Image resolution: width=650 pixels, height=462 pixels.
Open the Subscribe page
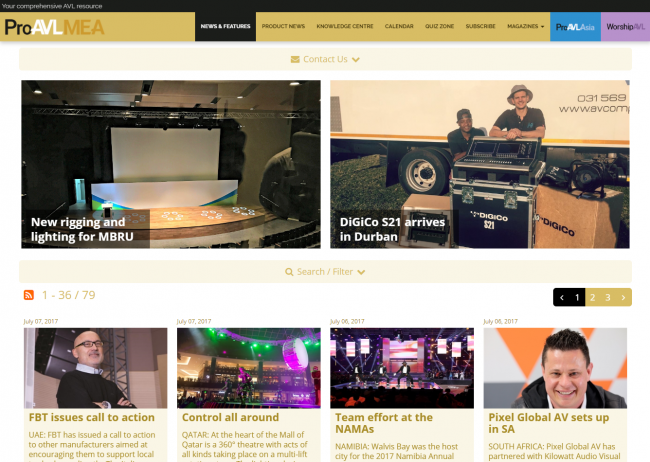pos(480,26)
